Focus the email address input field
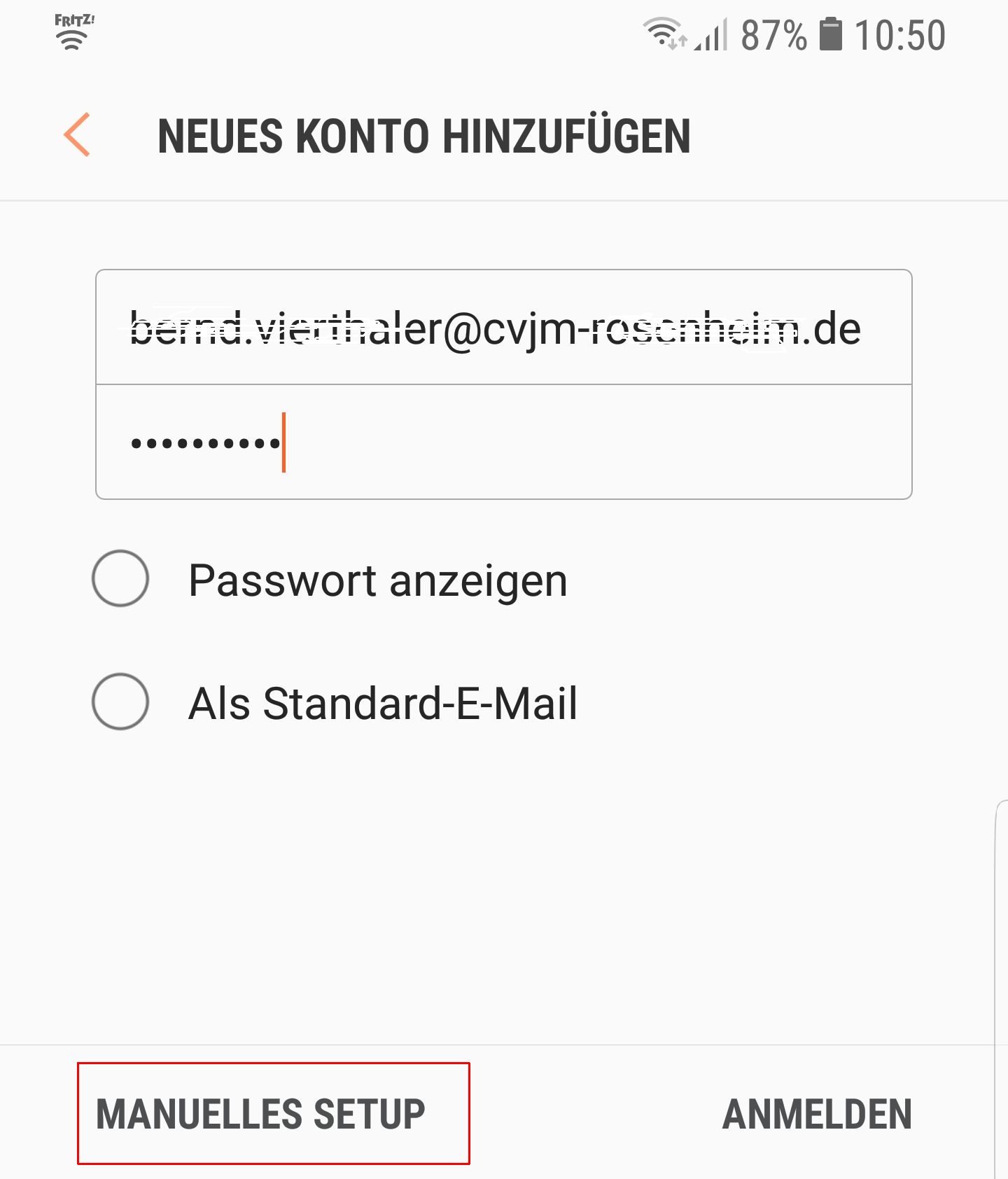Image resolution: width=1008 pixels, height=1179 pixels. coord(503,328)
